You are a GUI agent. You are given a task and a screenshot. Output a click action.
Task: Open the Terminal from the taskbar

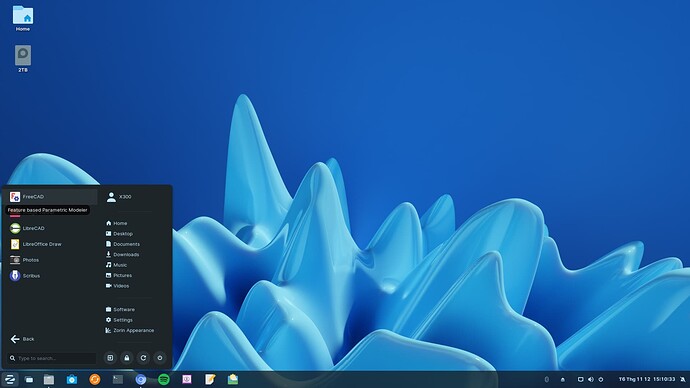pyautogui.click(x=118, y=379)
